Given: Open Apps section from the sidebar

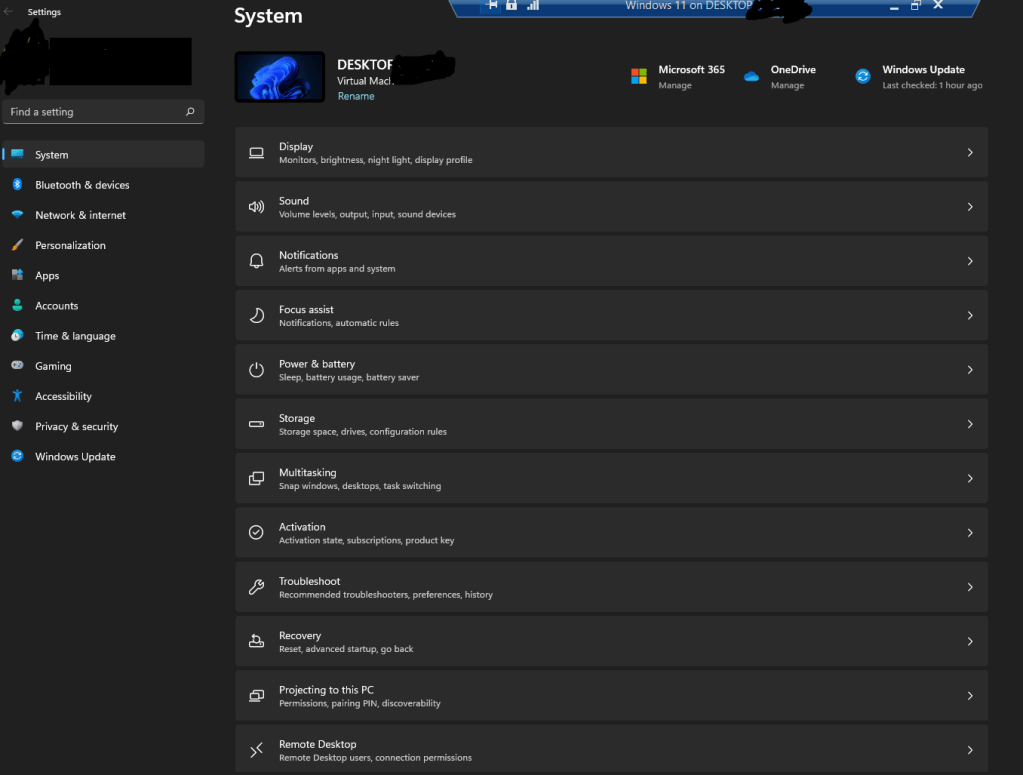Looking at the screenshot, I should pyautogui.click(x=47, y=276).
